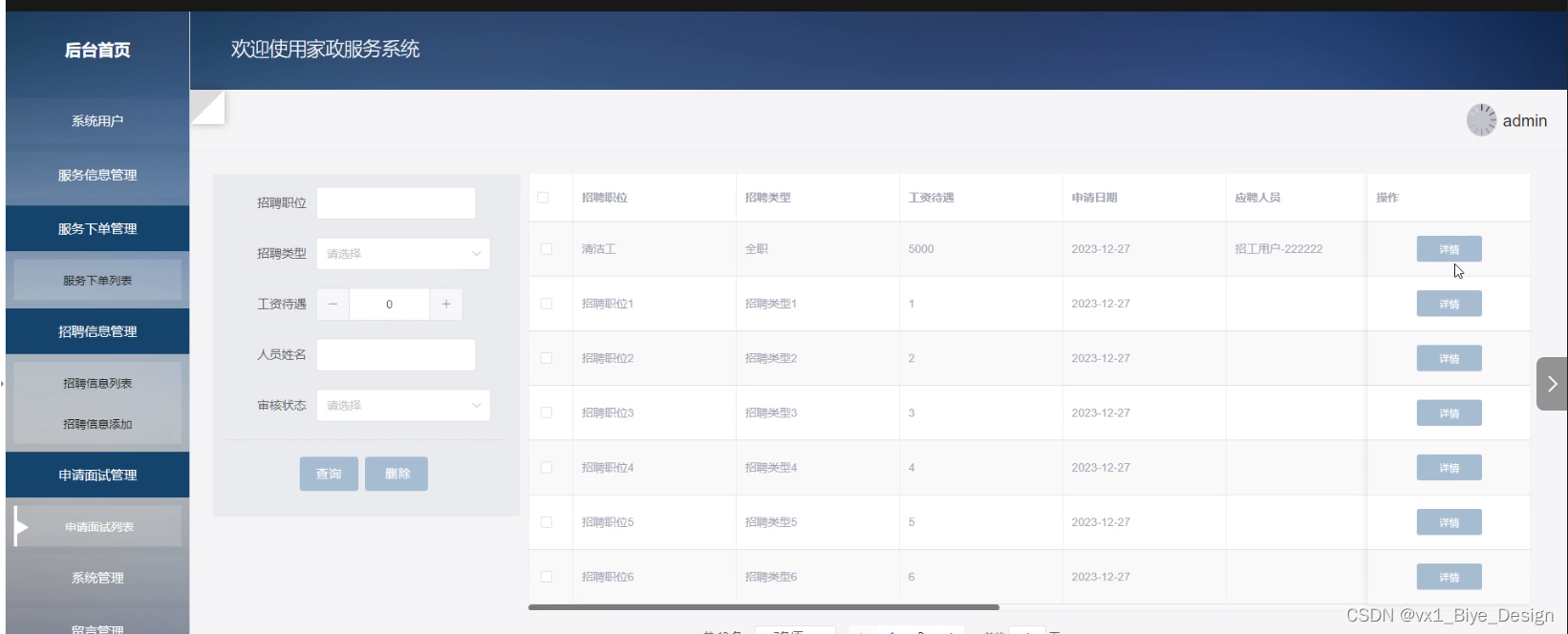
Task: Open 详情 for the 招聘职位2 row
Action: [x=1449, y=358]
